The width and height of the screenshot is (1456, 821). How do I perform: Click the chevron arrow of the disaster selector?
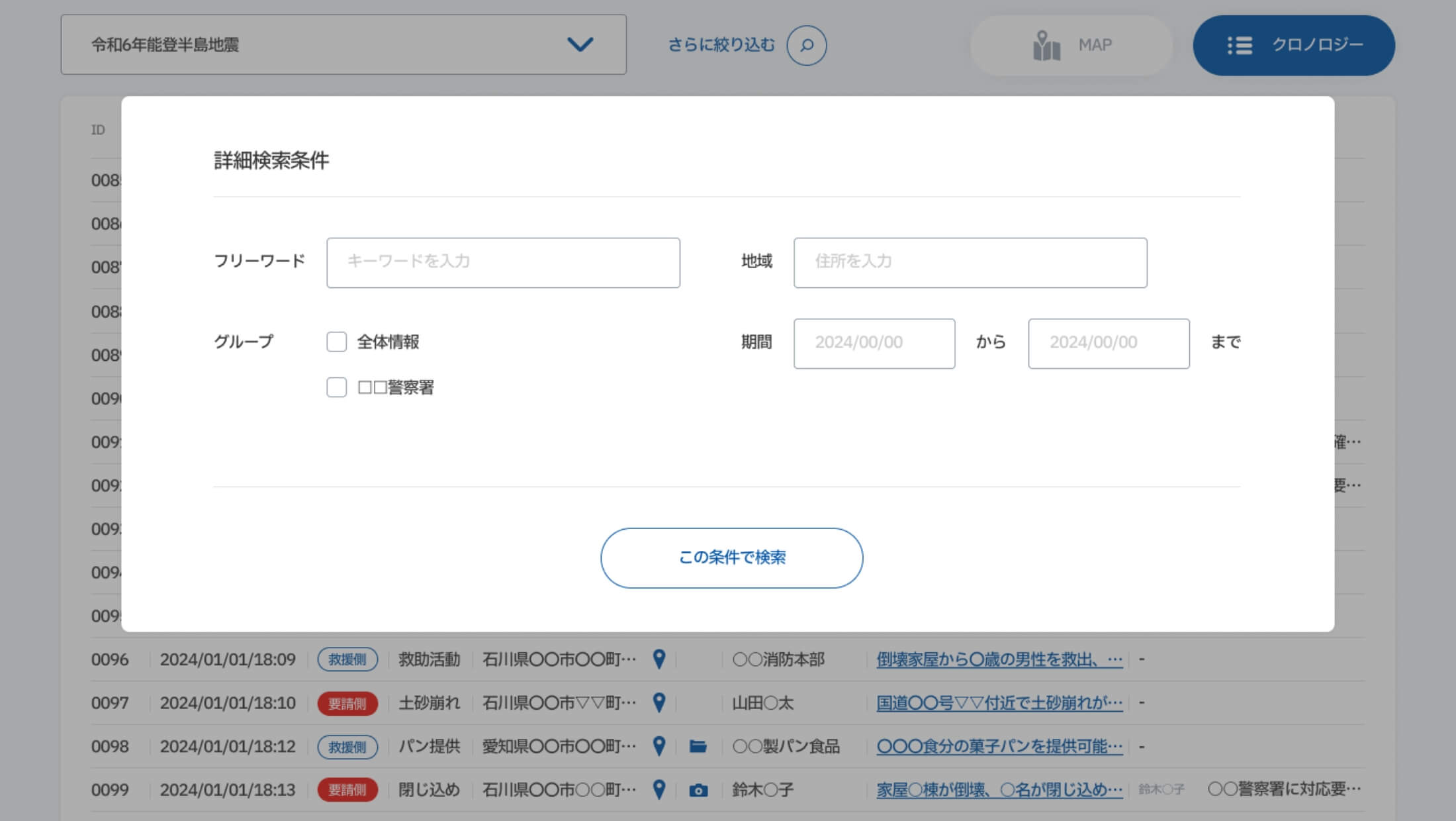tap(580, 44)
